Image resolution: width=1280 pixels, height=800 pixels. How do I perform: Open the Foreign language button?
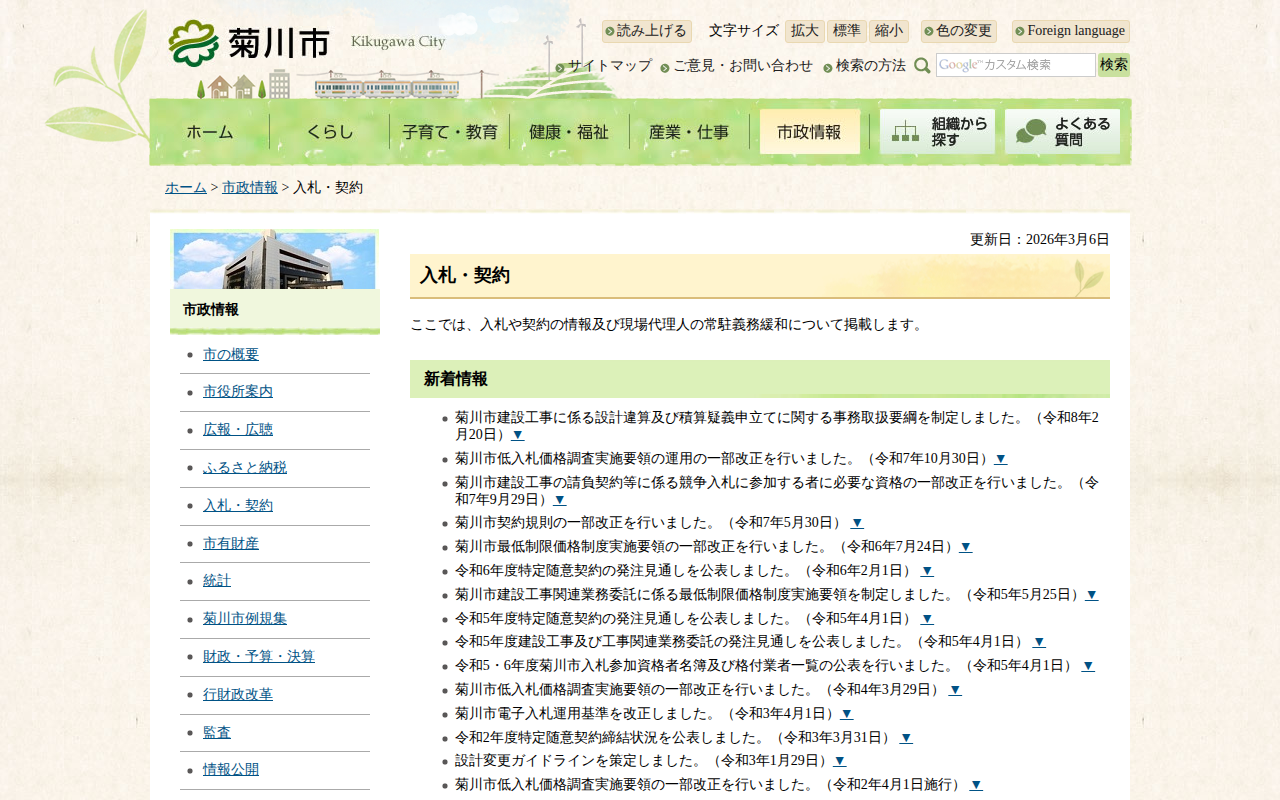tap(1071, 31)
